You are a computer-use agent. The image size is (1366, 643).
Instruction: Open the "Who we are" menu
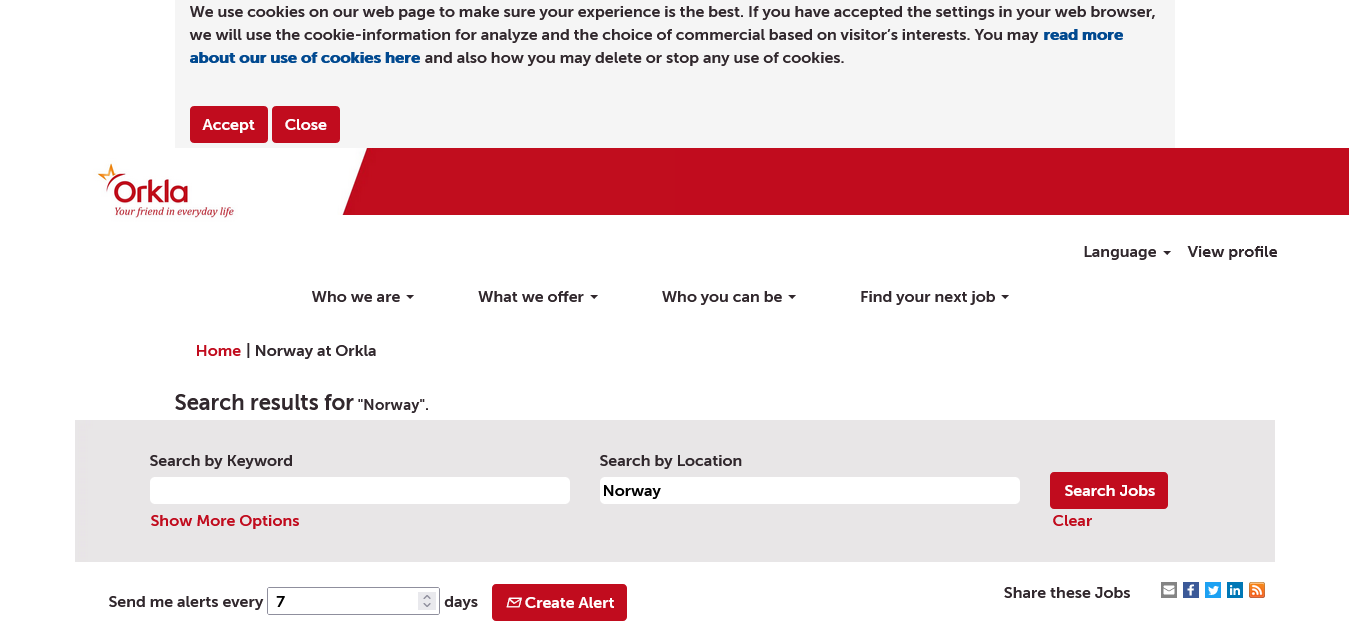coord(362,297)
